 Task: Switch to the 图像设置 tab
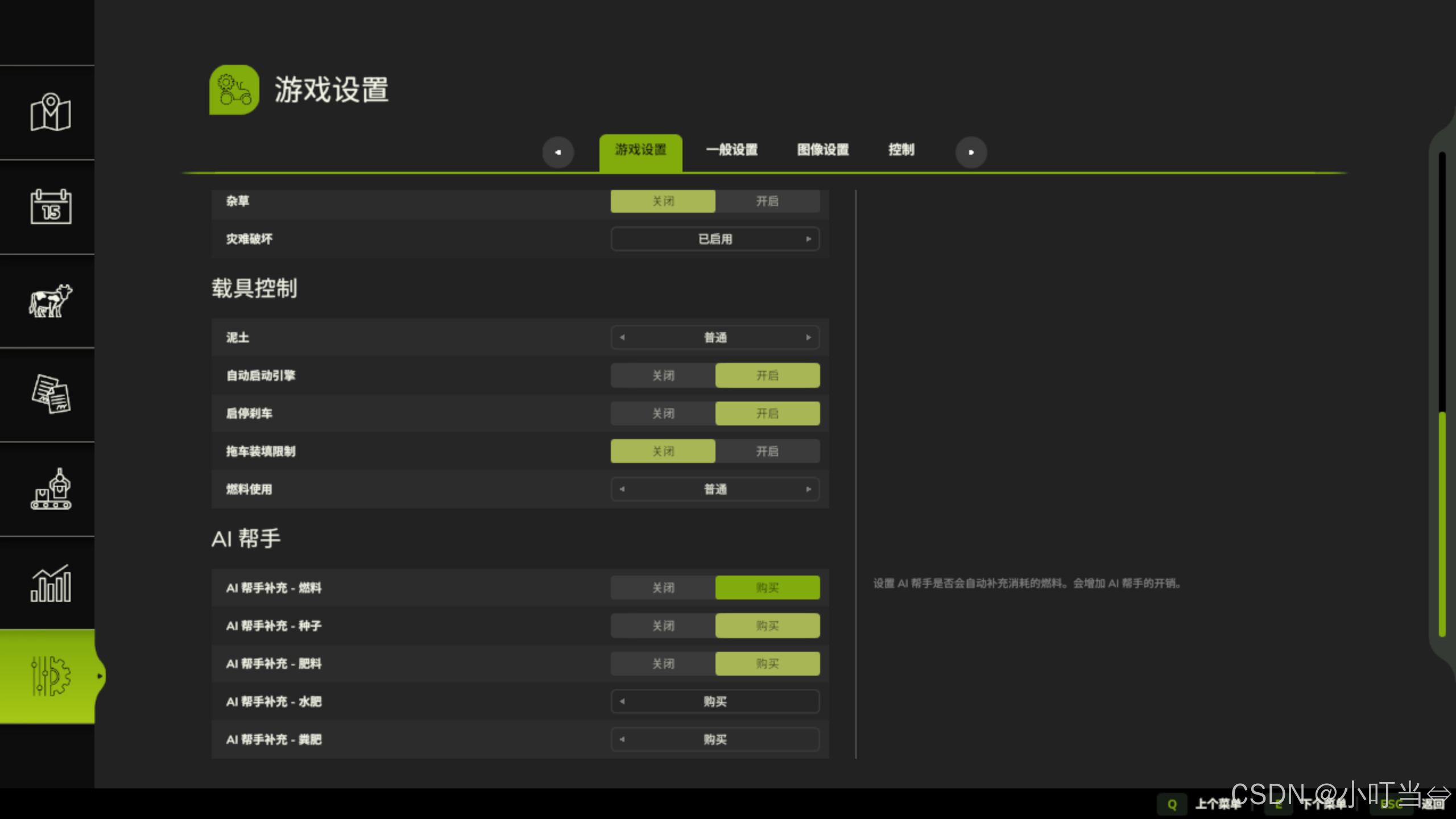coord(822,150)
